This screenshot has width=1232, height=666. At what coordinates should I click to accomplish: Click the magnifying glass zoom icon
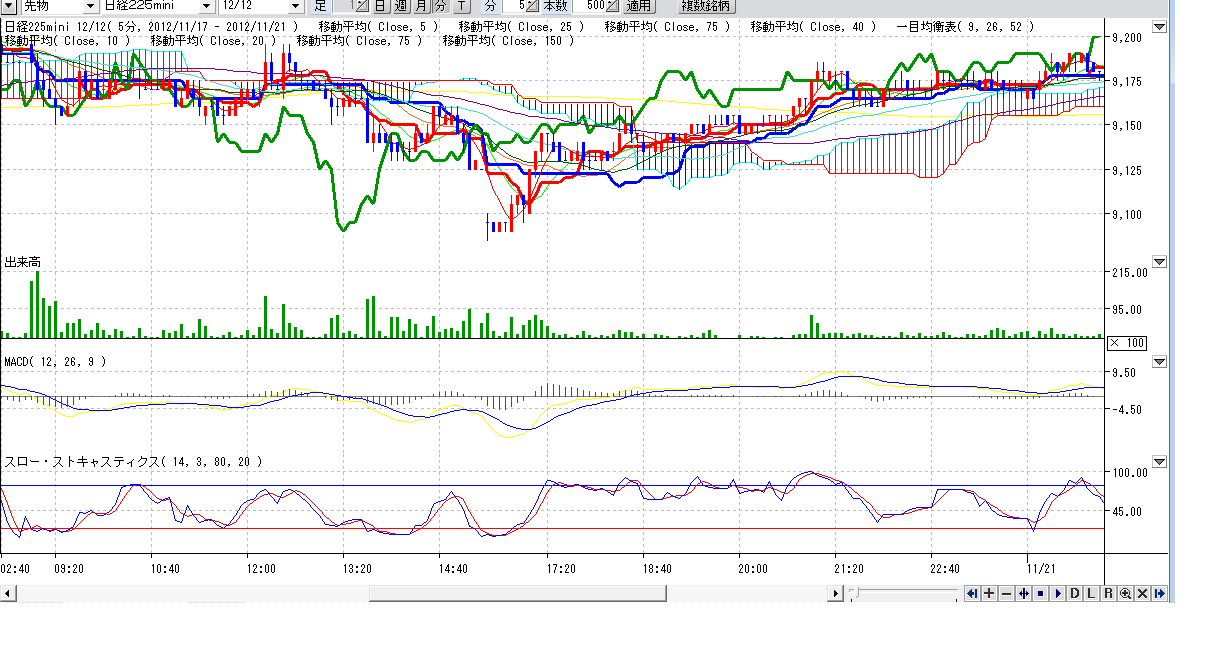1125,593
